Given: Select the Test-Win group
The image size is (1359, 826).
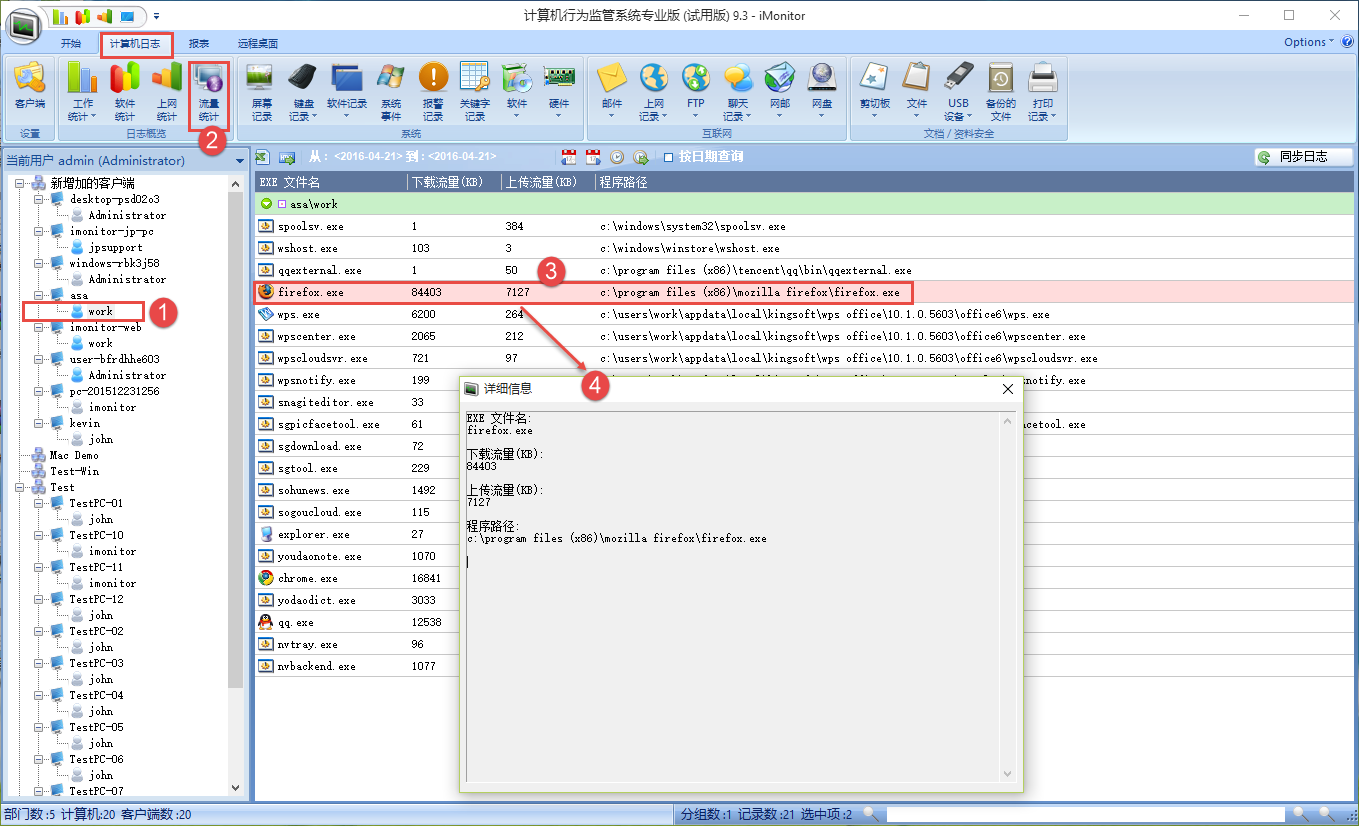Looking at the screenshot, I should click(x=74, y=471).
